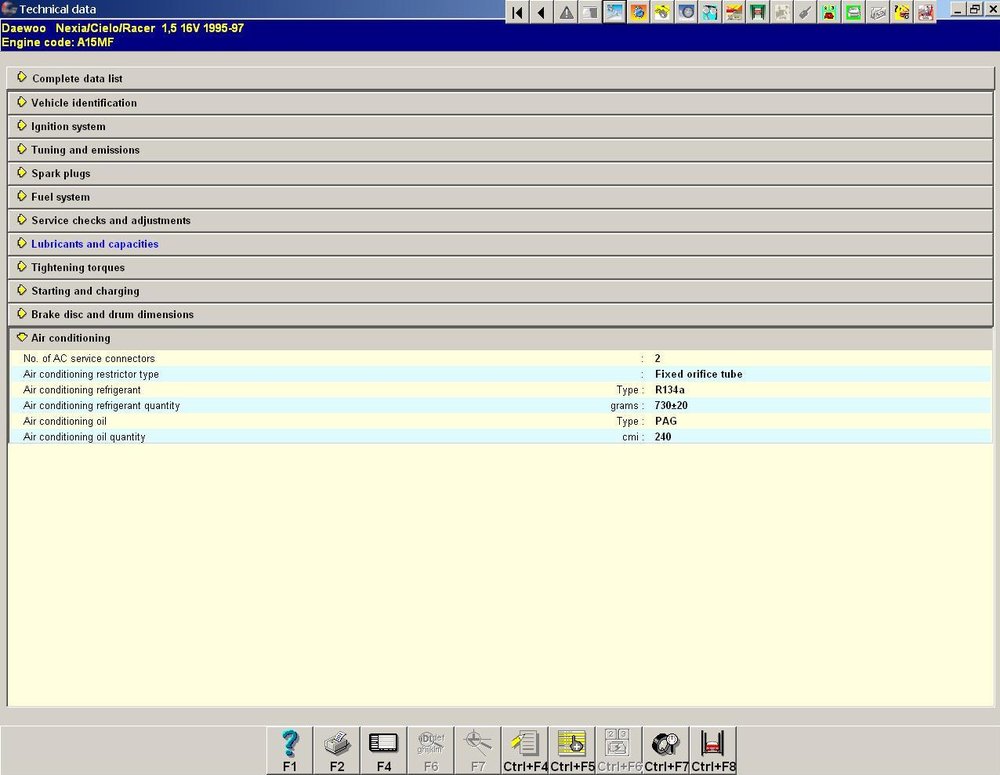Image resolution: width=1000 pixels, height=775 pixels.
Task: Expand the Starting and charging section
Action: [501, 291]
